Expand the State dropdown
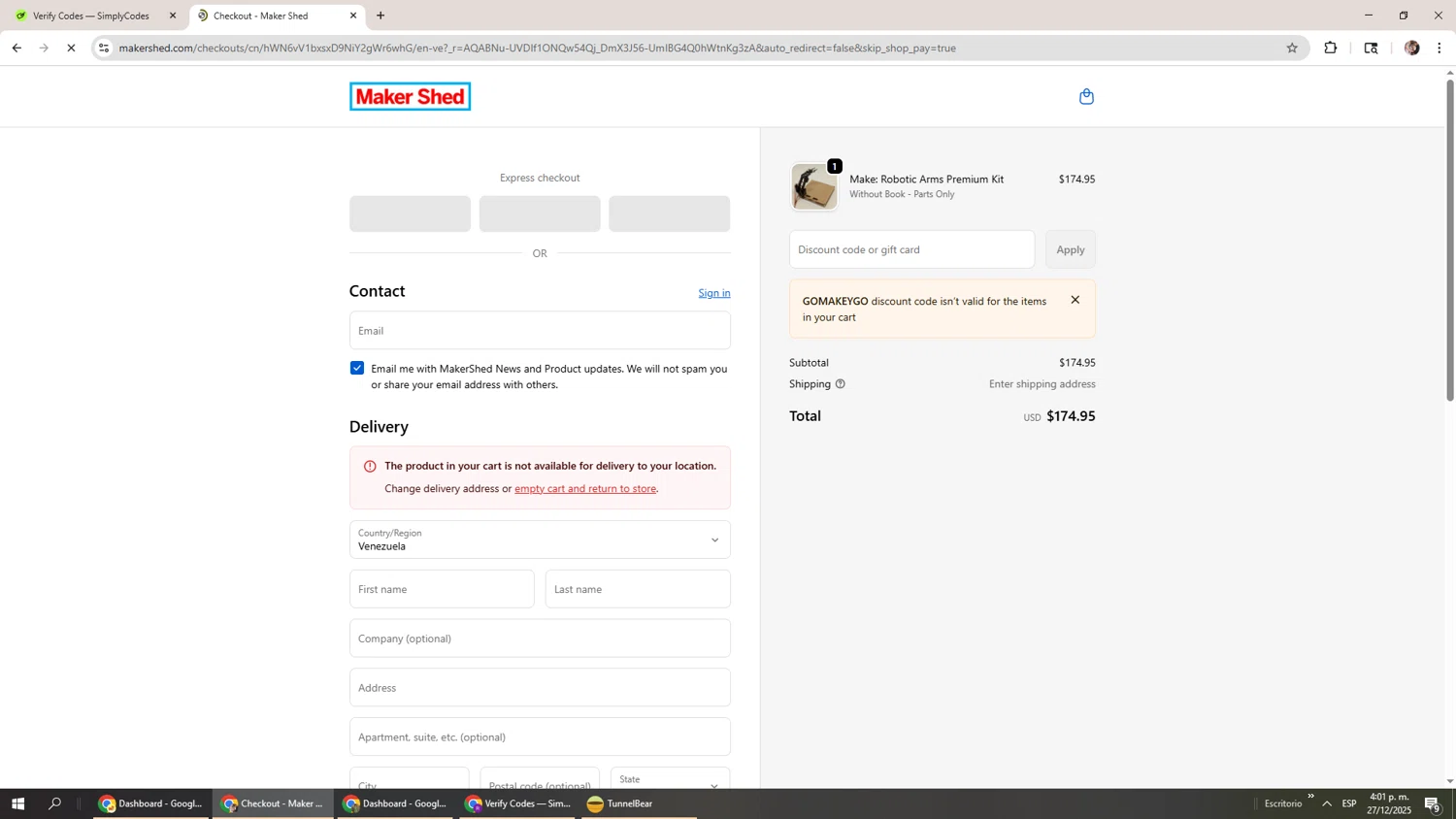The height and width of the screenshot is (819, 1456). tap(670, 779)
